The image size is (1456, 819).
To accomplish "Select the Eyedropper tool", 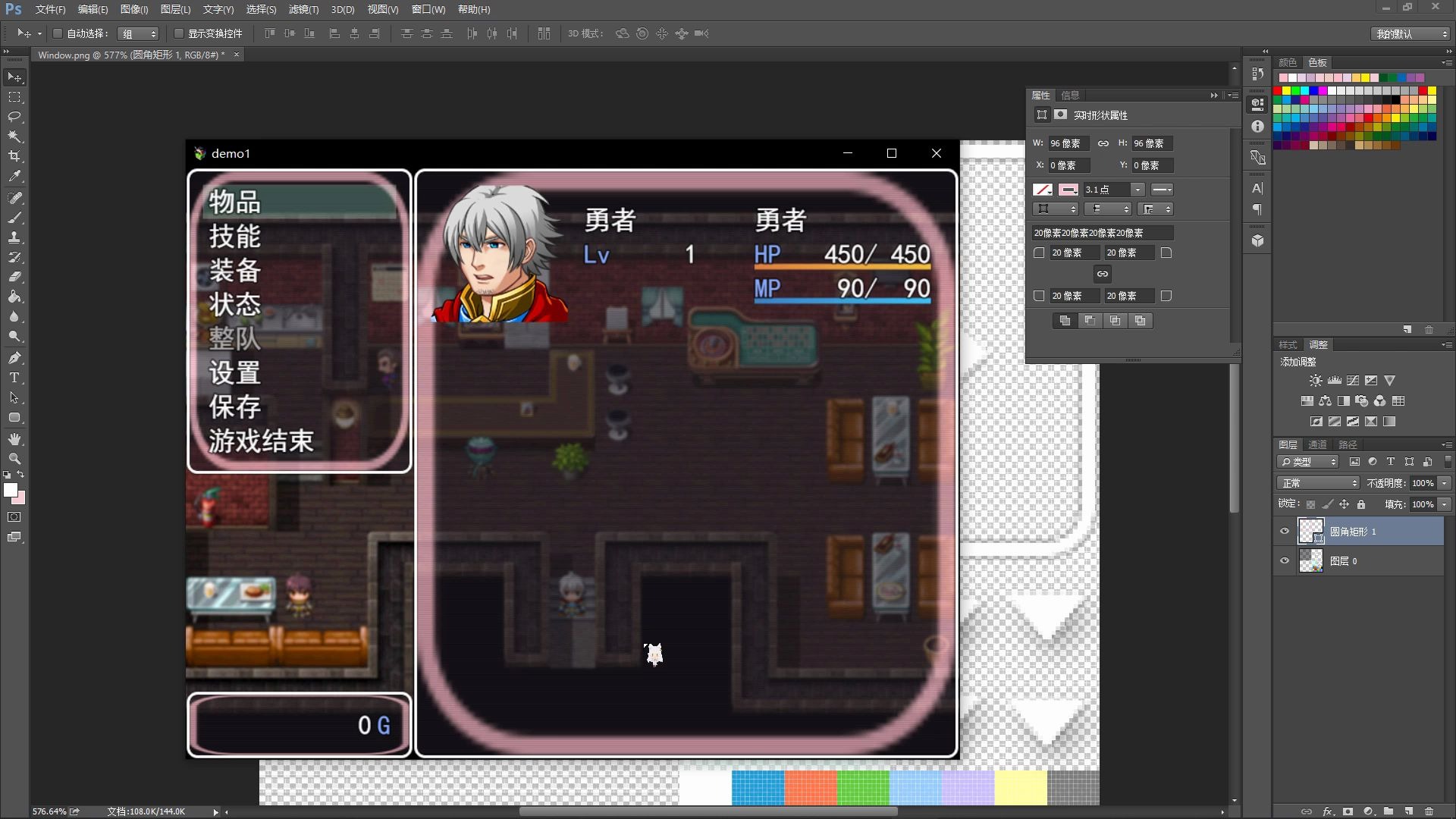I will [14, 176].
